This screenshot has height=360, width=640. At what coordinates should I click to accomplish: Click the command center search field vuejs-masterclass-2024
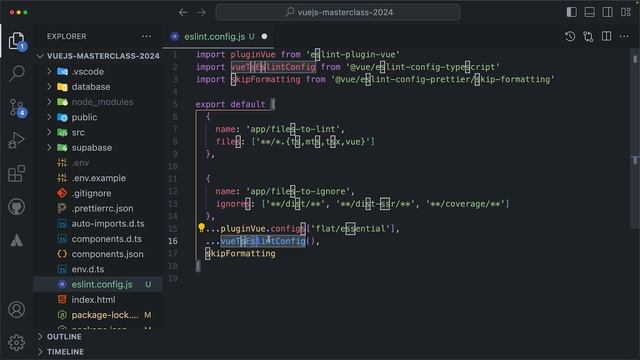click(338, 12)
